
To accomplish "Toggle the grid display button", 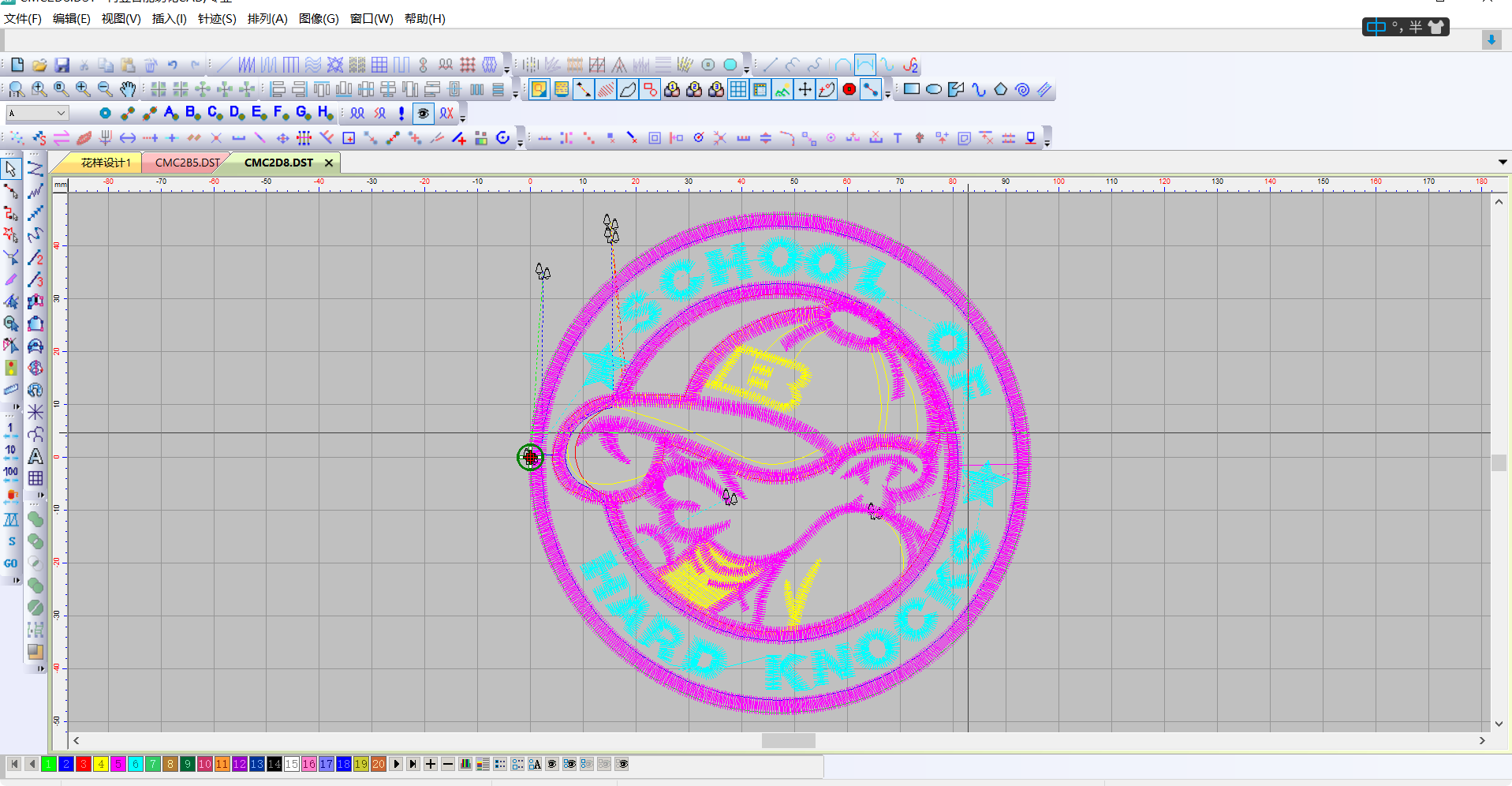I will pyautogui.click(x=737, y=89).
